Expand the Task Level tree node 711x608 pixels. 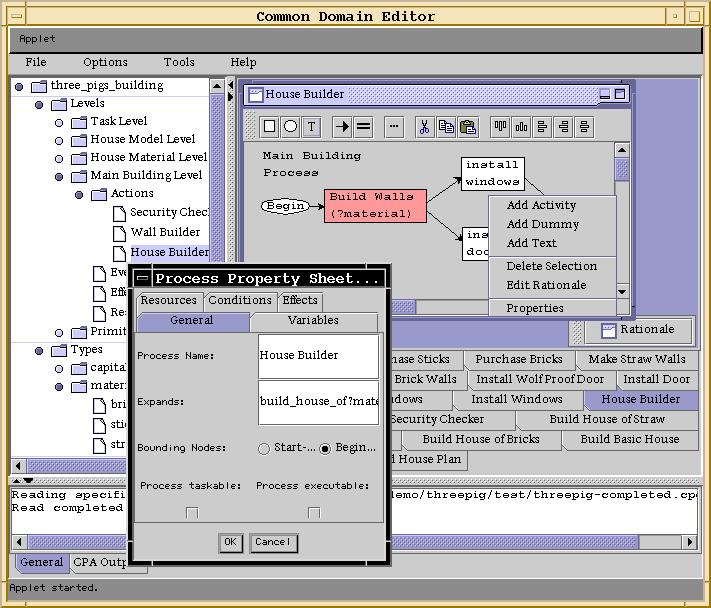pos(59,122)
